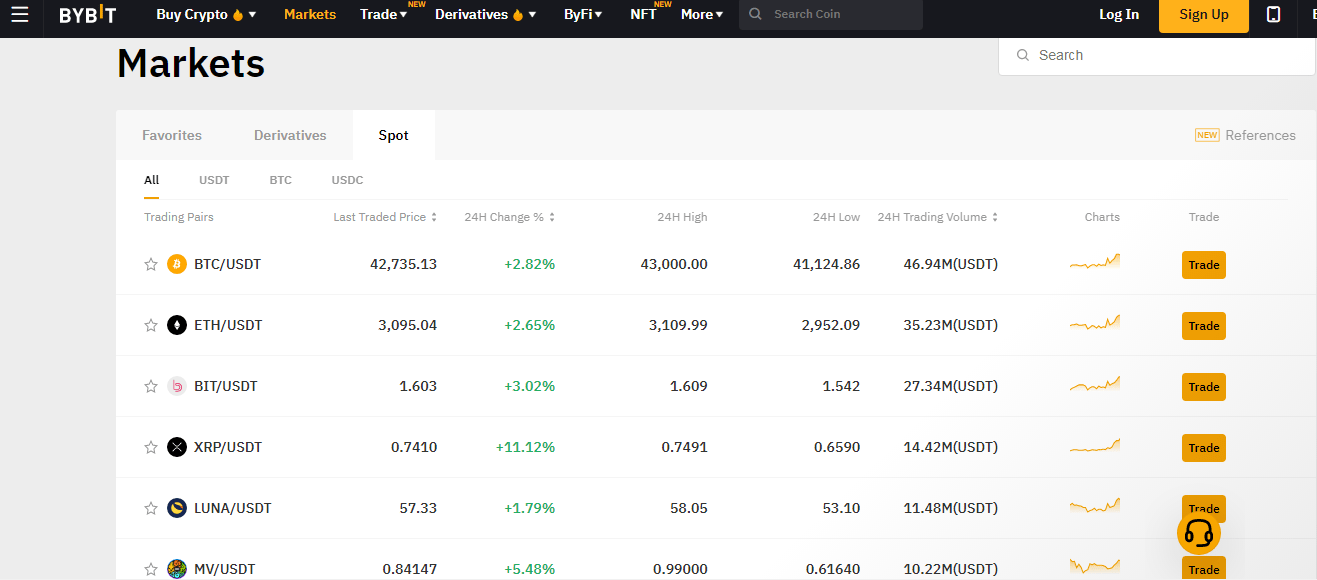Click the MV coin icon for MV/USDT
Image resolution: width=1317 pixels, height=580 pixels.
tap(177, 569)
